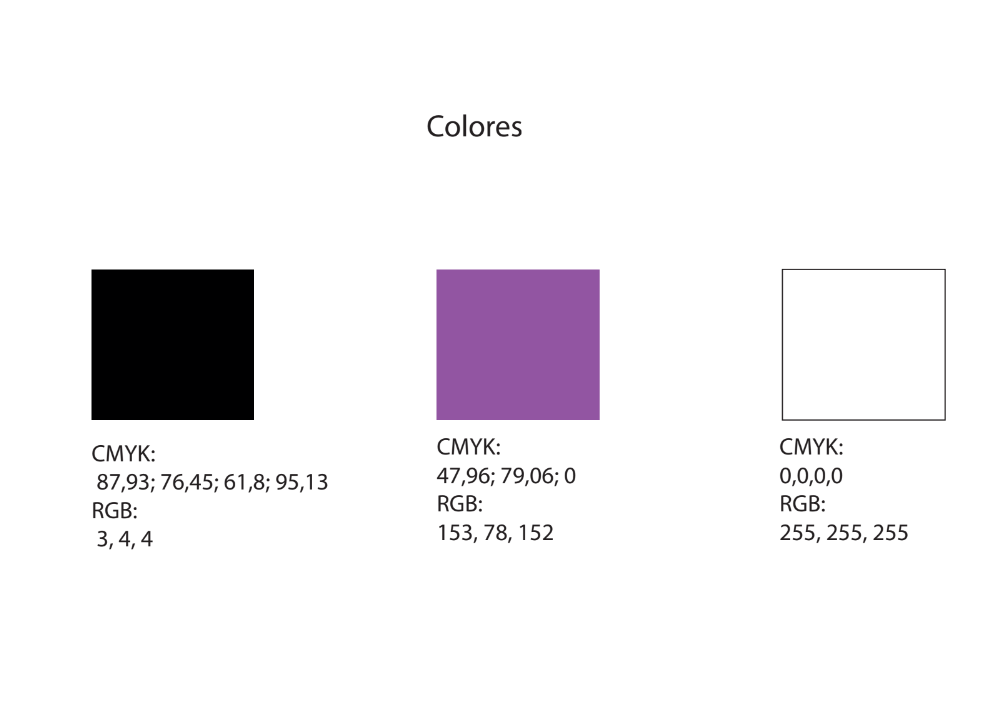Select the RGB label under the white swatch
Screen dimensions: 996x710
tap(802, 504)
